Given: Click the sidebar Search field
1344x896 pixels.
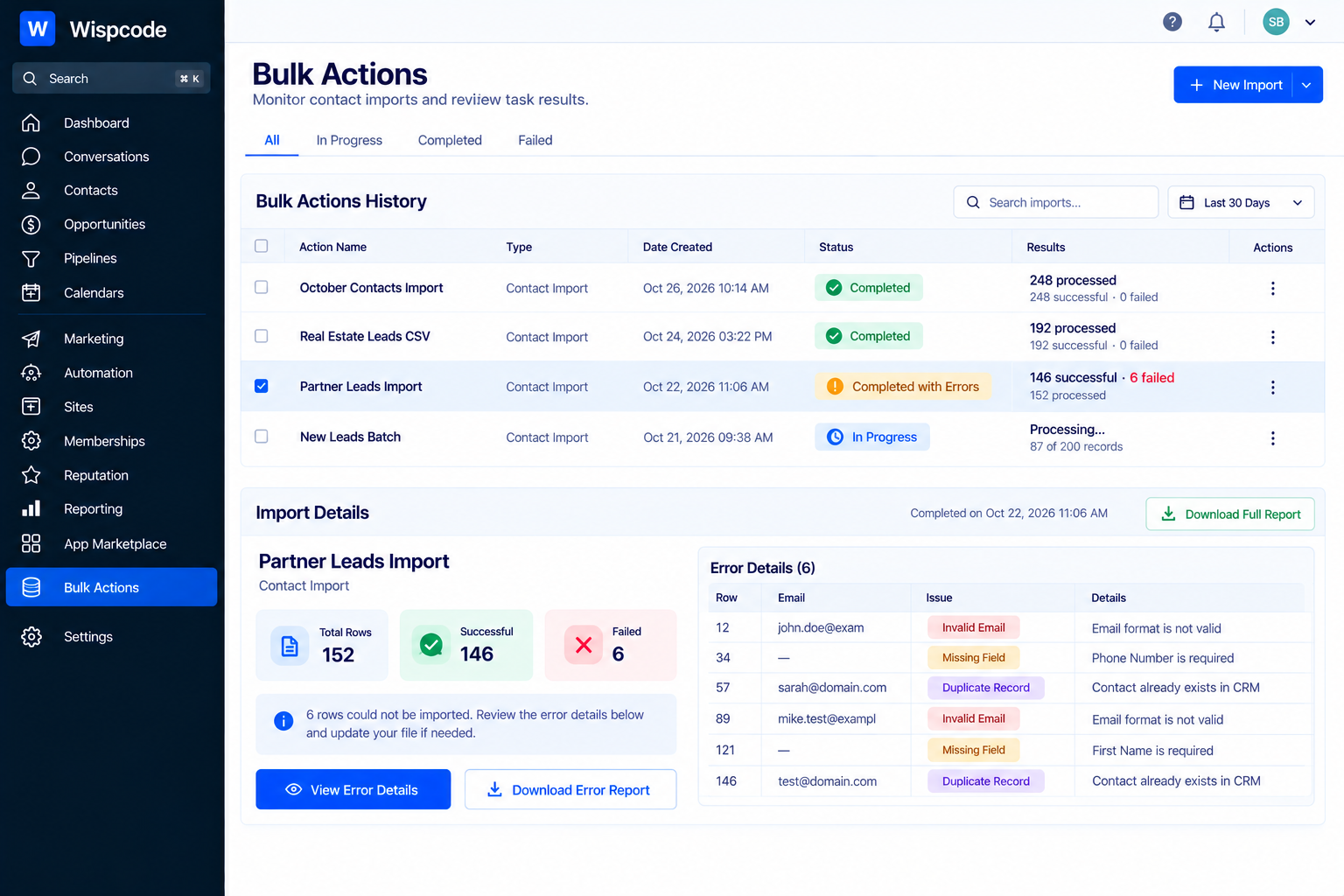Looking at the screenshot, I should point(111,78).
